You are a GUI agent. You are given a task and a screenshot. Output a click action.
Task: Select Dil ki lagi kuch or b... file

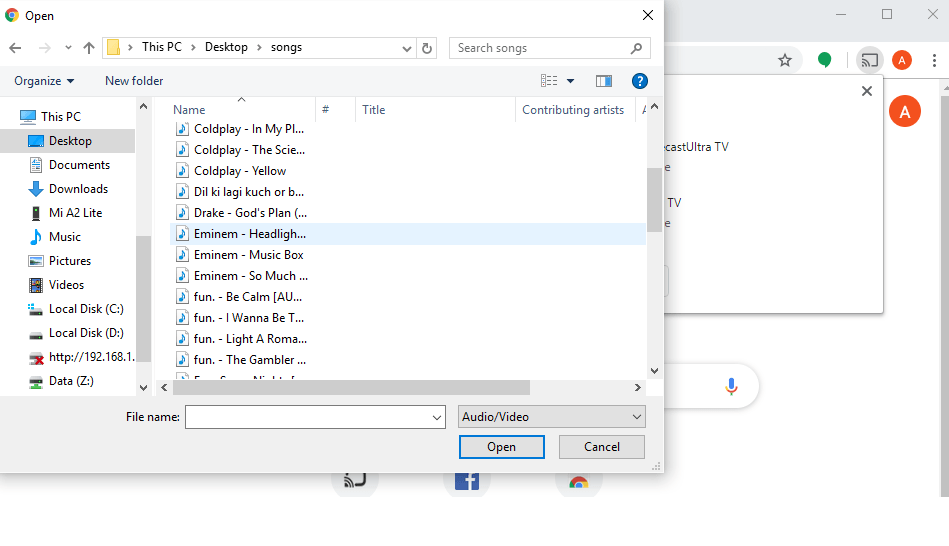click(249, 192)
